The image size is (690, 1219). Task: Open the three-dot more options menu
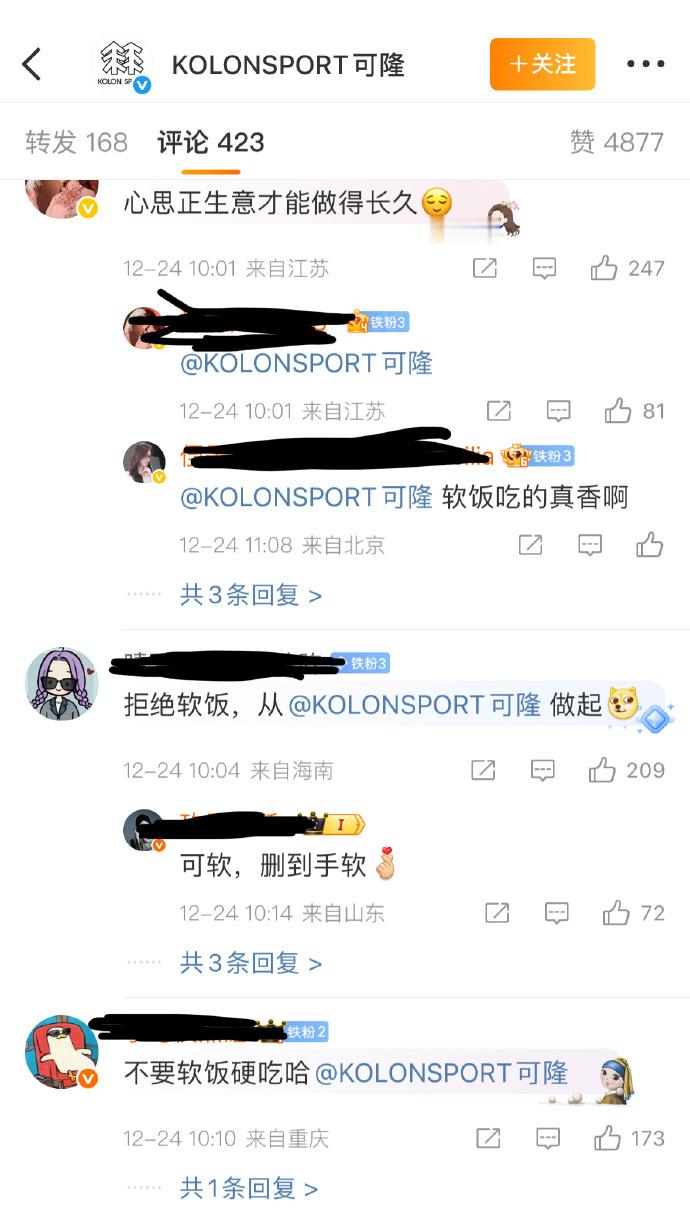point(645,65)
